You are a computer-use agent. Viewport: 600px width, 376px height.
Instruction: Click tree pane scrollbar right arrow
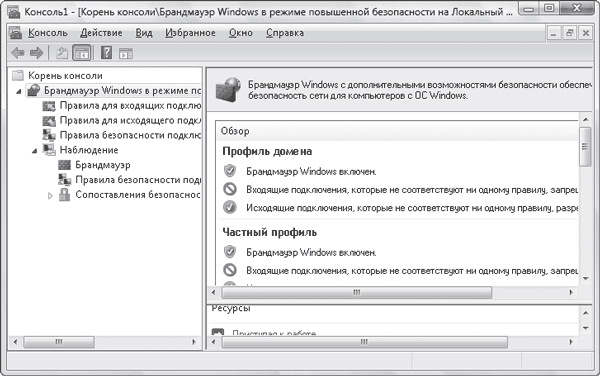[x=194, y=342]
